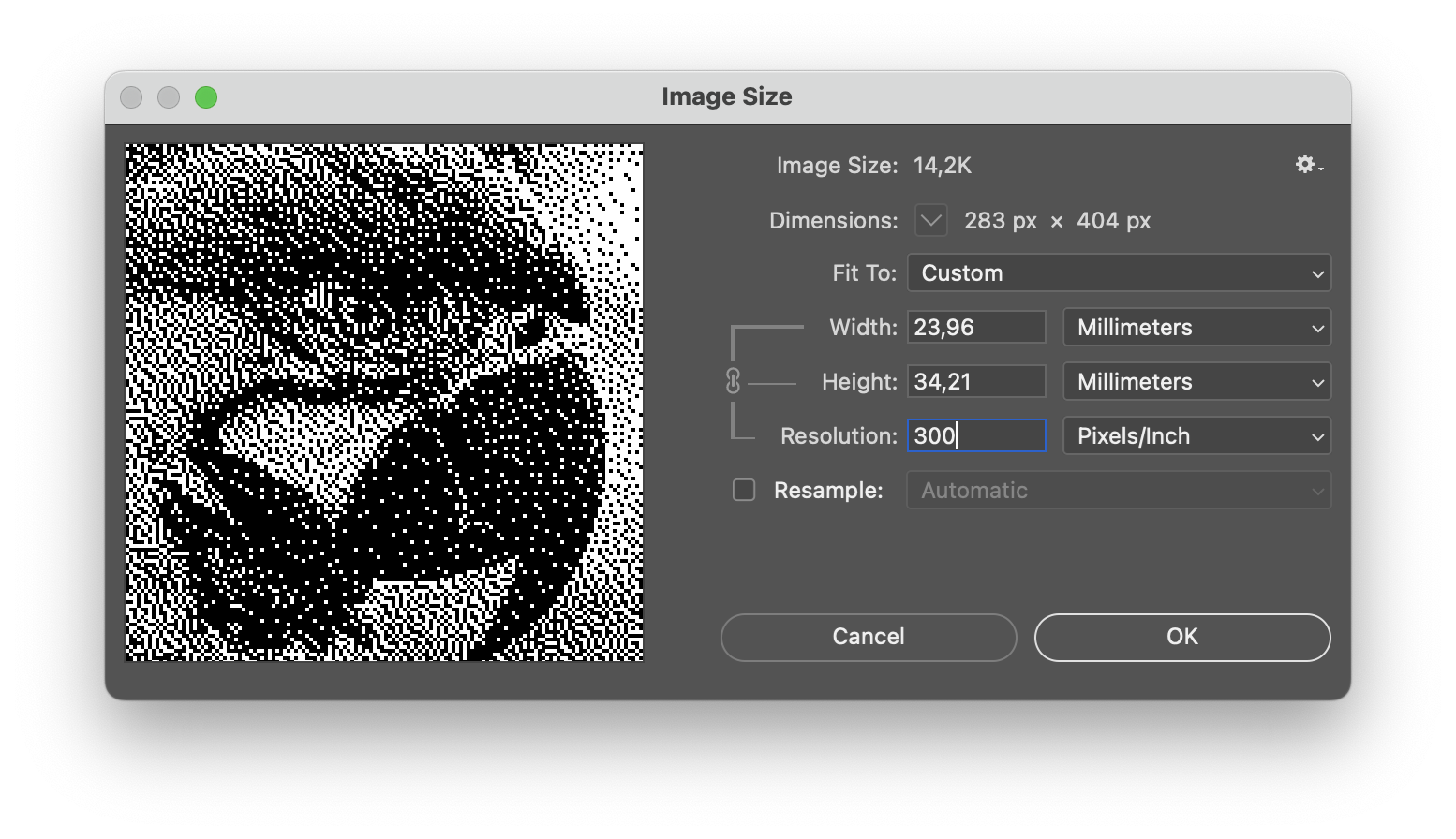Change the Resolution Pixels/Inch unit dropdown
The width and height of the screenshot is (1456, 839).
point(1196,436)
